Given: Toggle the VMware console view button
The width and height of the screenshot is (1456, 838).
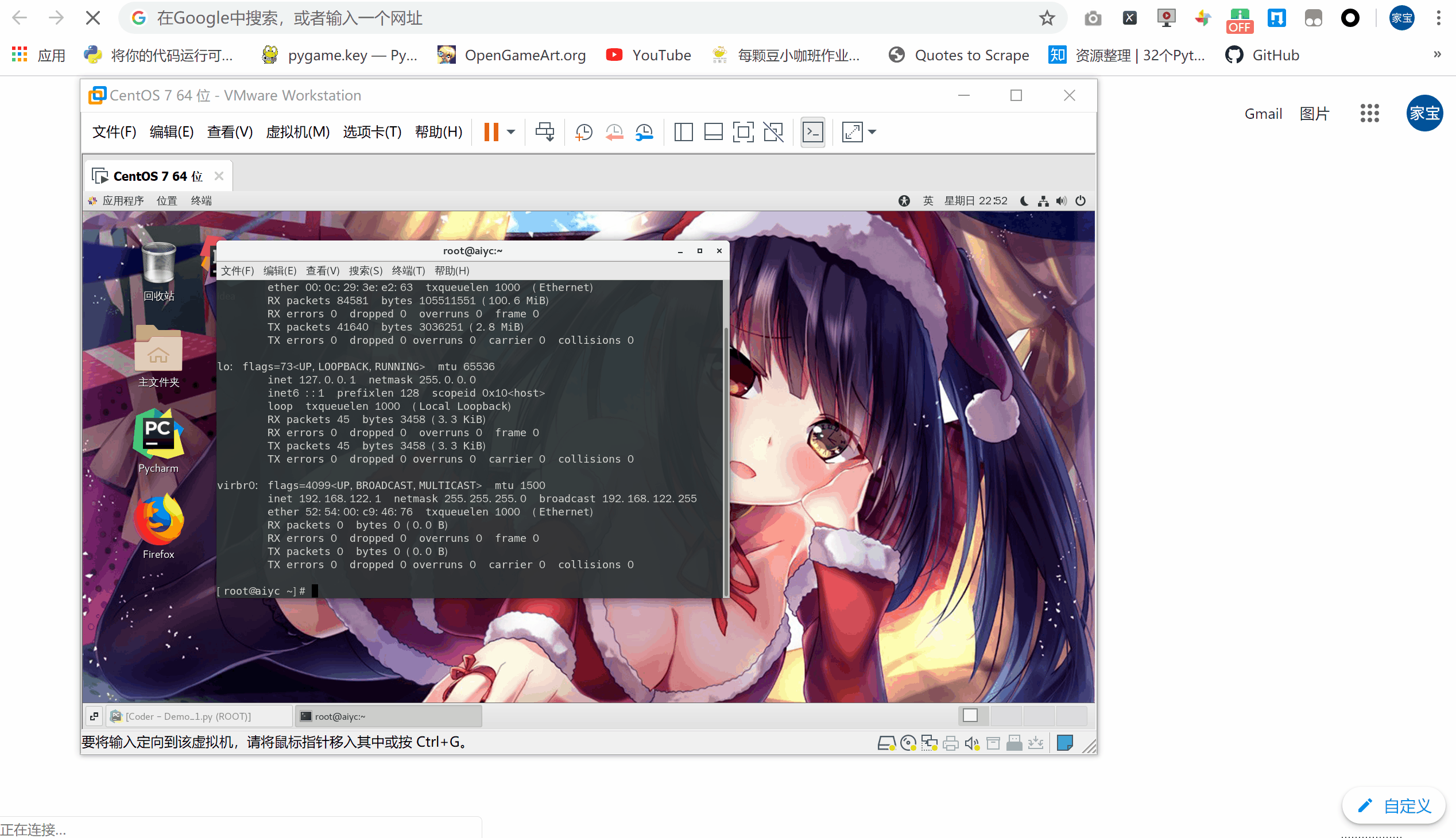Looking at the screenshot, I should tap(812, 132).
